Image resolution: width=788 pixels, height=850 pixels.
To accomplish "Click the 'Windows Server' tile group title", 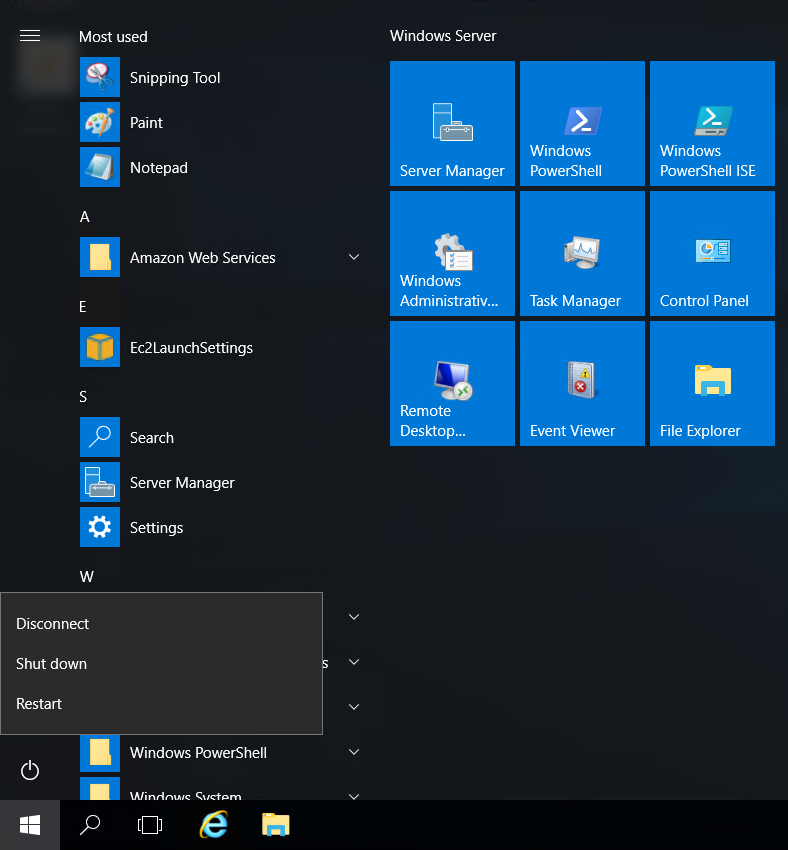I will pyautogui.click(x=443, y=36).
